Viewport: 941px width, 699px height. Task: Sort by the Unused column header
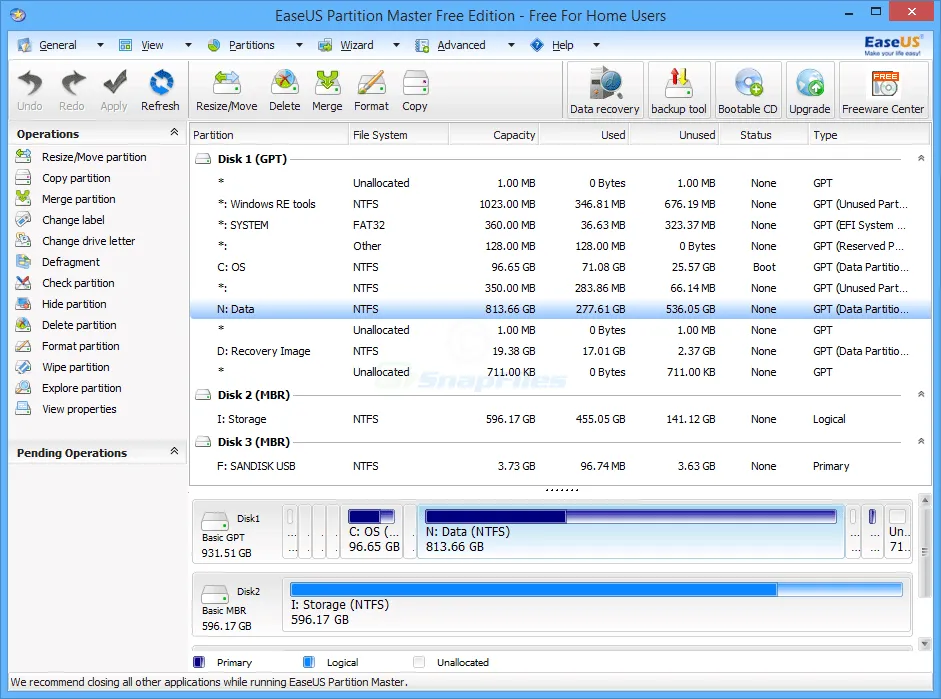[x=674, y=135]
